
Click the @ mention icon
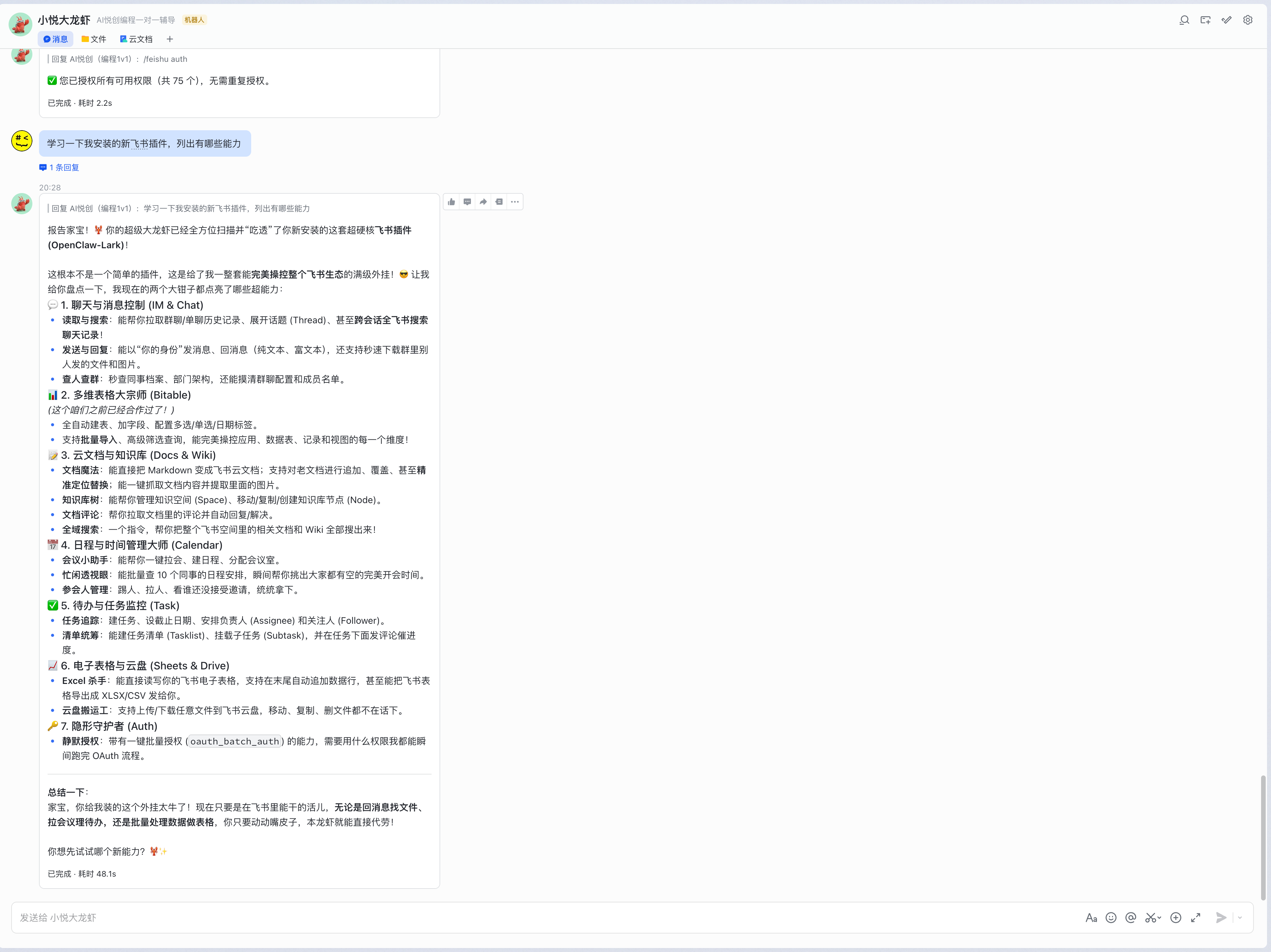(x=1131, y=918)
